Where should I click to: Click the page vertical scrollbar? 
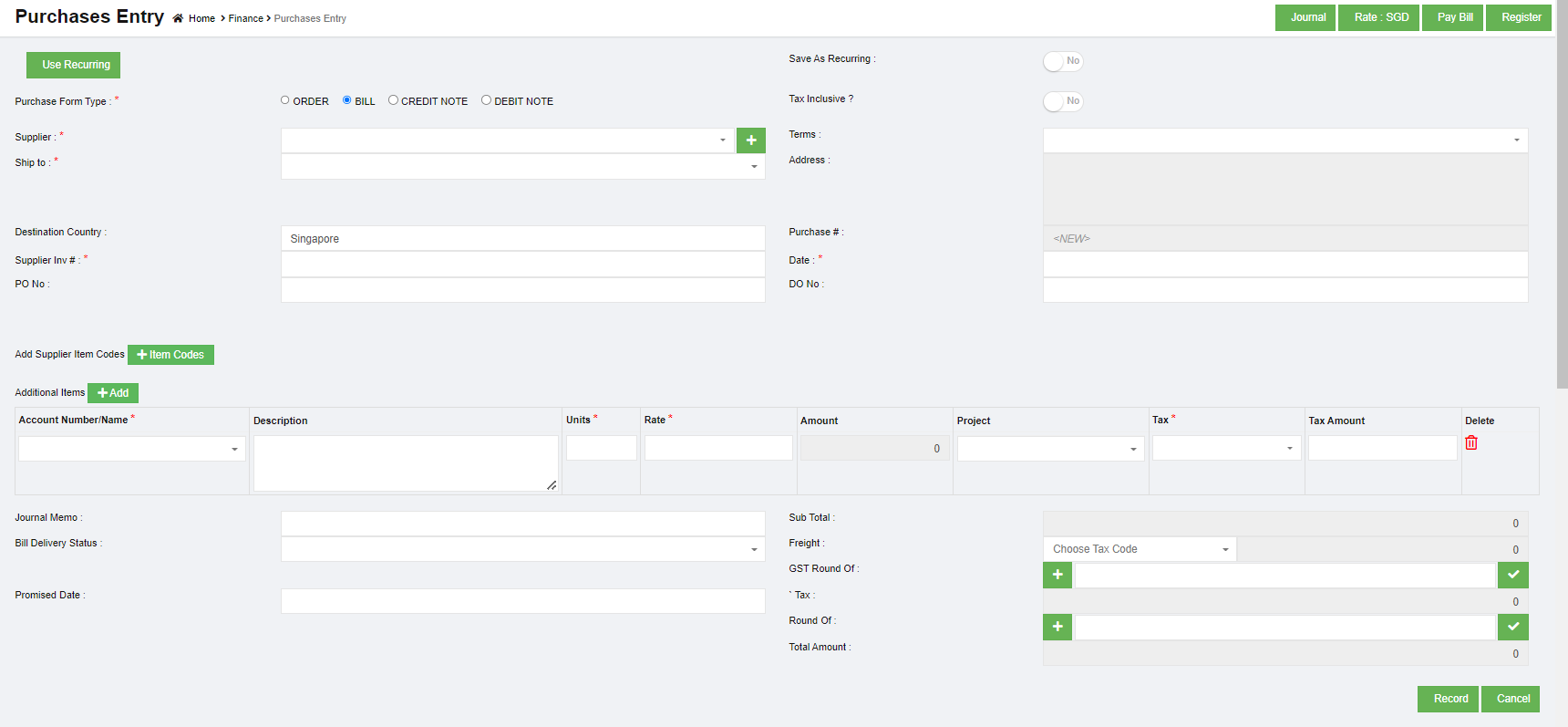pos(1562,201)
